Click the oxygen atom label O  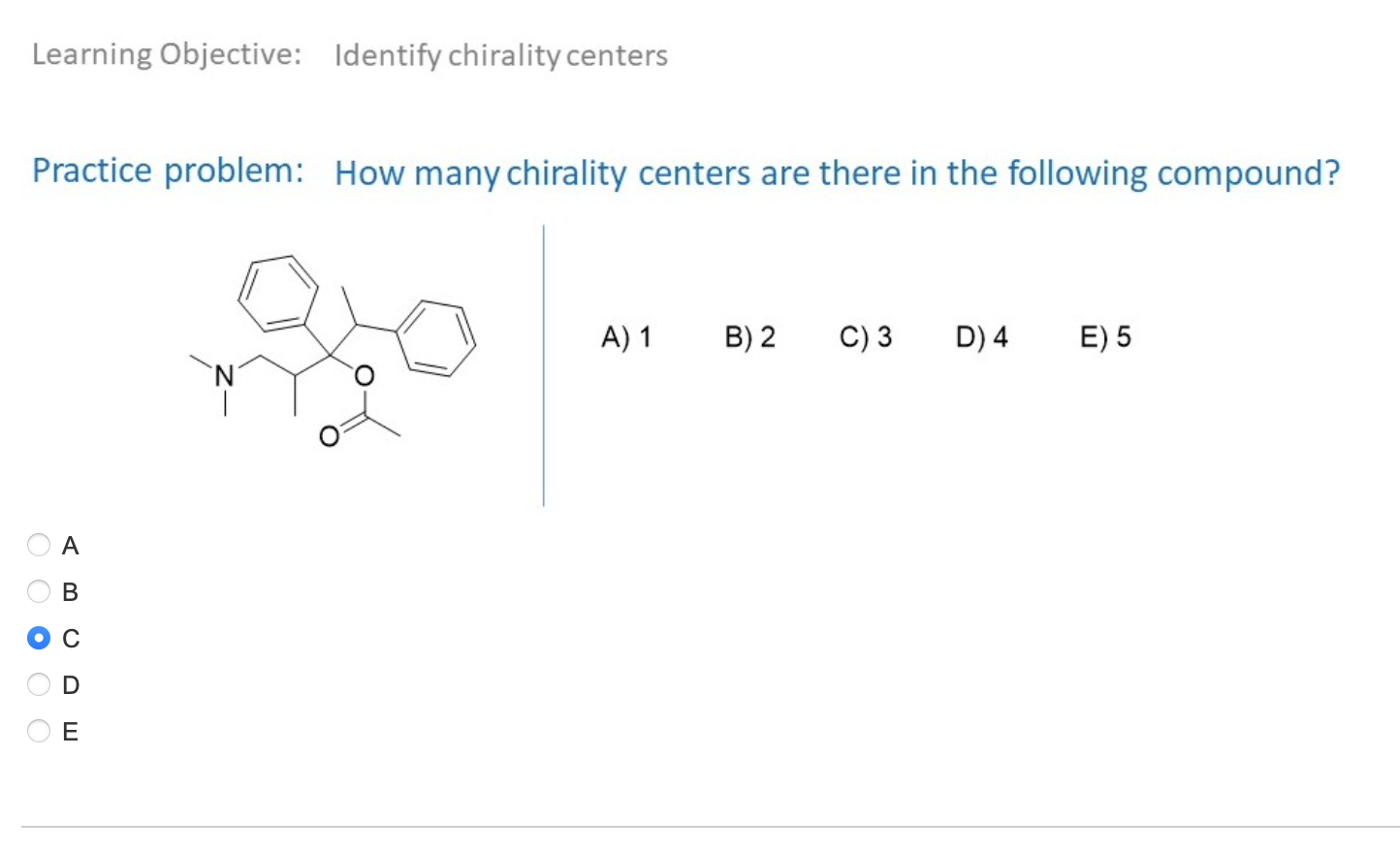pos(363,375)
